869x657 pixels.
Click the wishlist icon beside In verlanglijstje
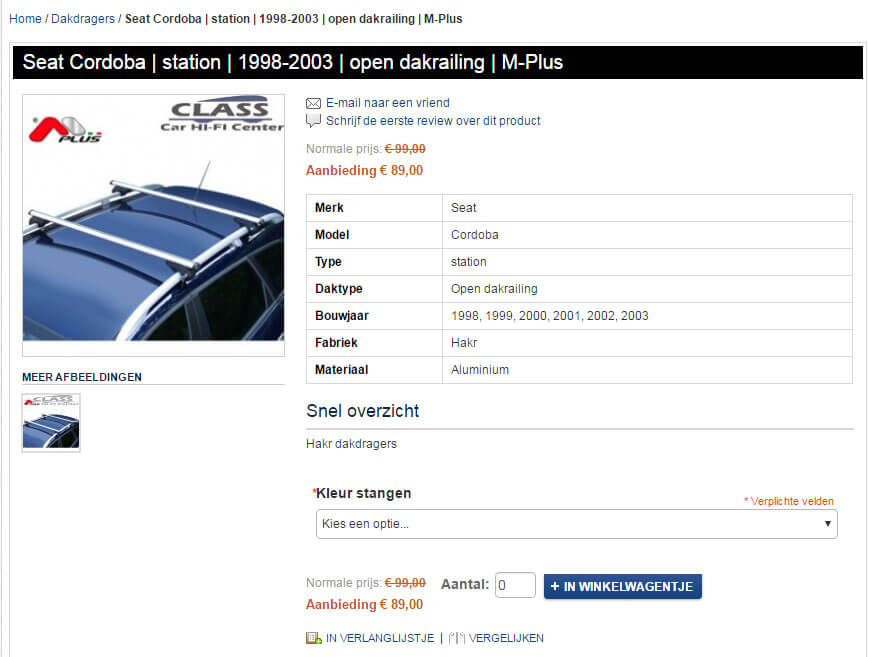pos(314,638)
